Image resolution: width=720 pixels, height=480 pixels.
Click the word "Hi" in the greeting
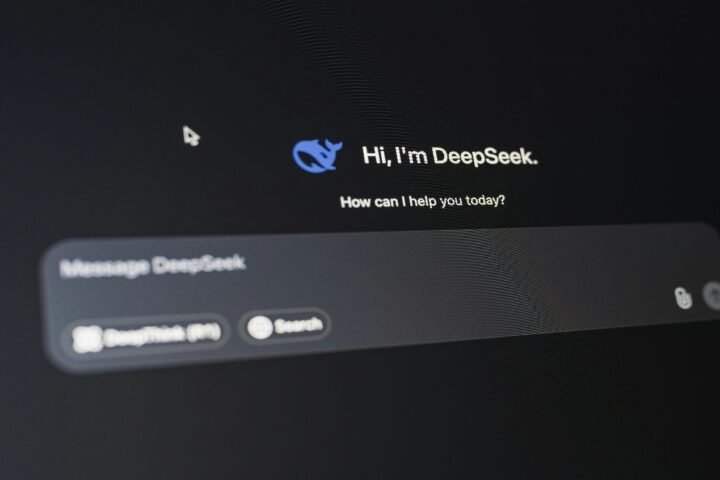(374, 155)
